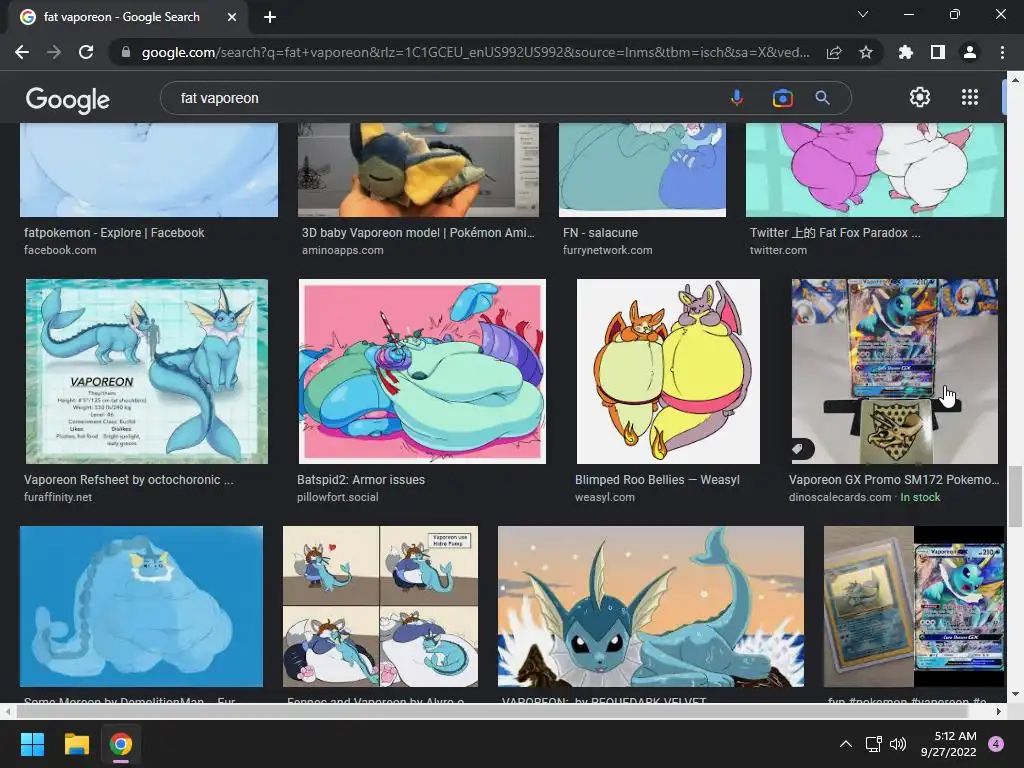
Task: Click the horizontal scrollbar right arrow
Action: pyautogui.click(x=999, y=711)
